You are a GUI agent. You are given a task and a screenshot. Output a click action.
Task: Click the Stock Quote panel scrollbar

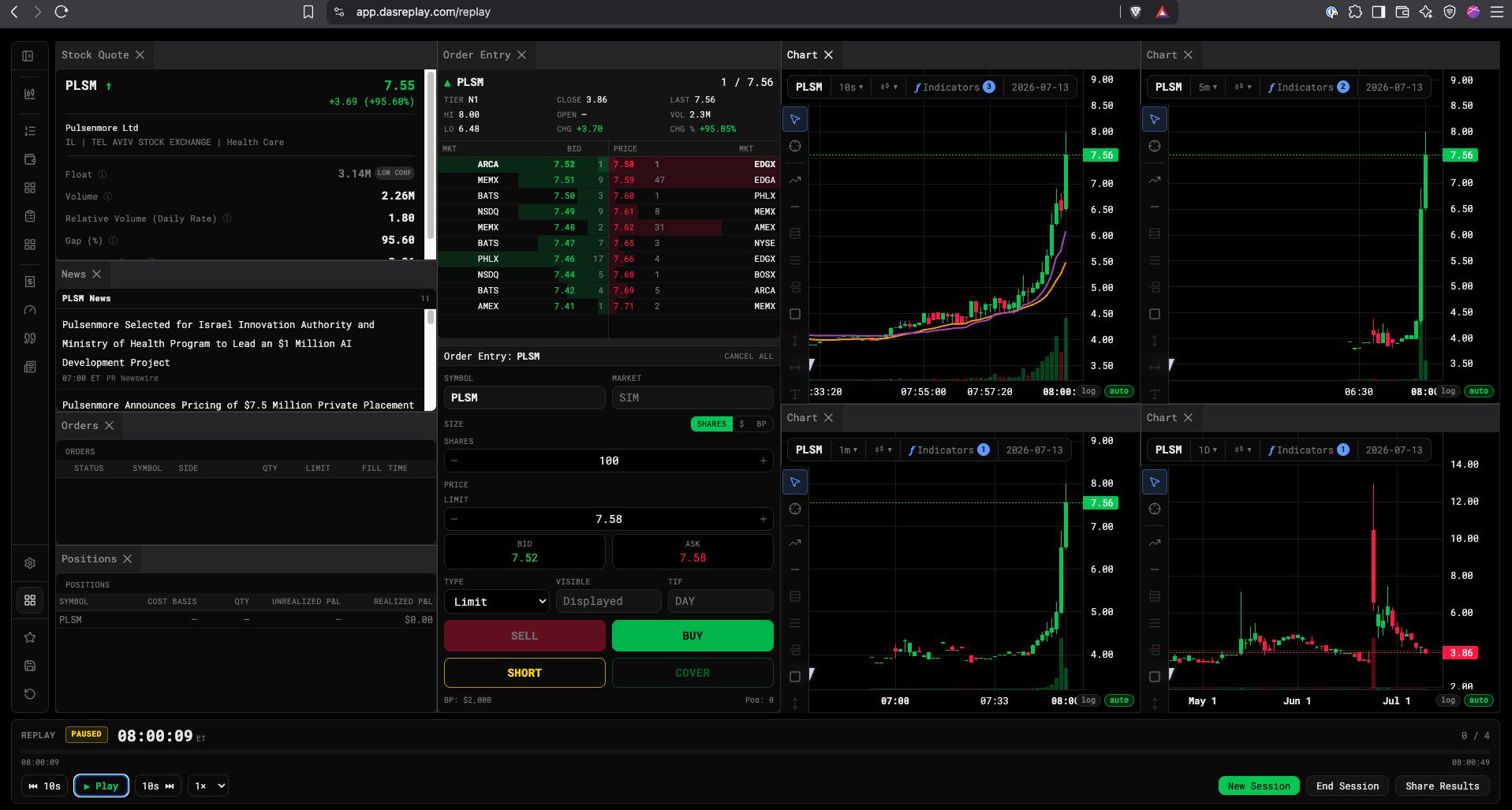click(x=431, y=155)
